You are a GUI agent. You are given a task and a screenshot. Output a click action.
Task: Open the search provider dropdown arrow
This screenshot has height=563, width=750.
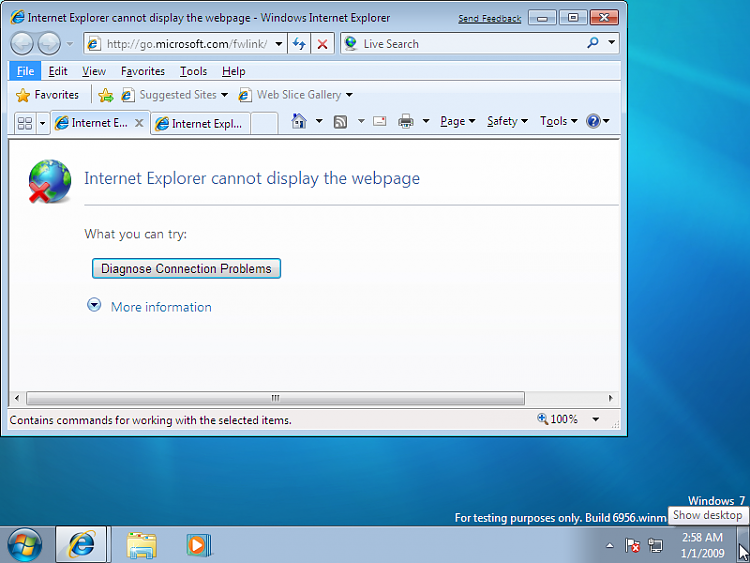(611, 43)
